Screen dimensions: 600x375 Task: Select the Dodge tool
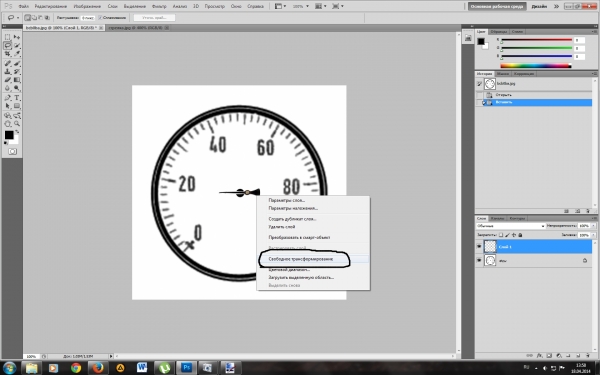point(17,88)
